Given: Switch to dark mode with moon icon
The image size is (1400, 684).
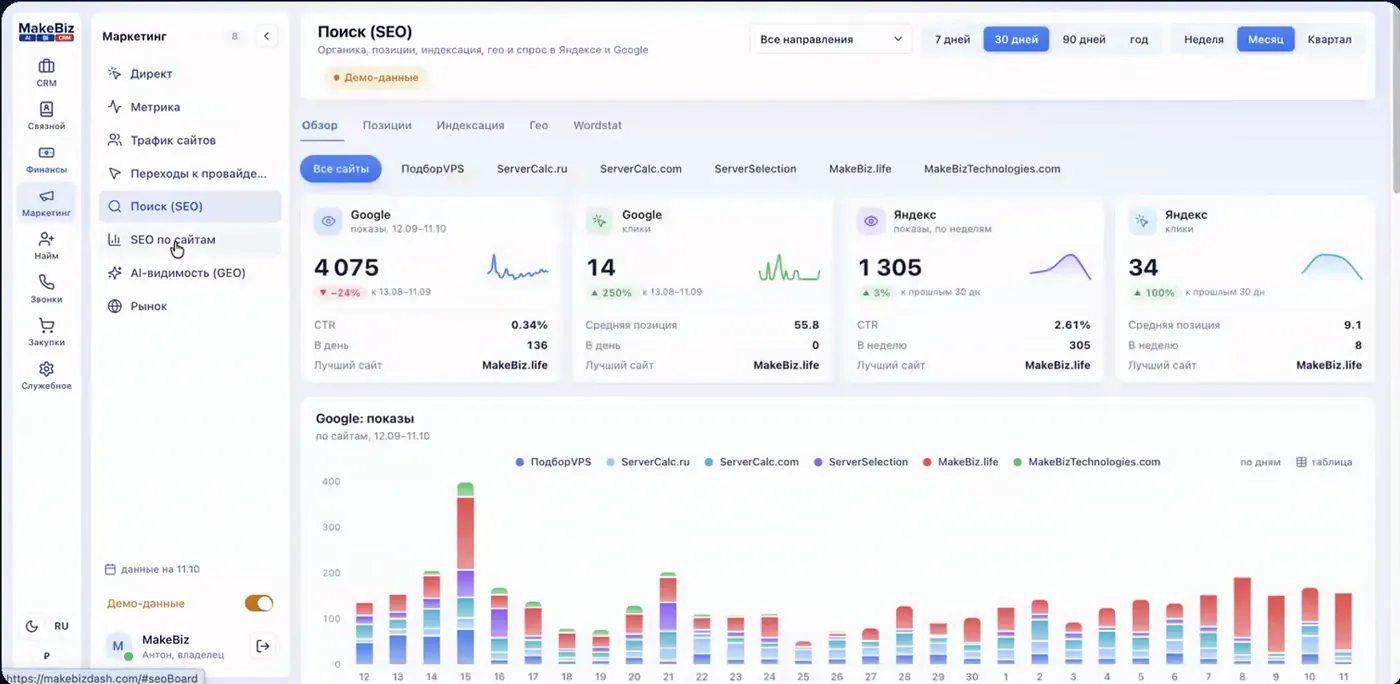Looking at the screenshot, I should [31, 626].
